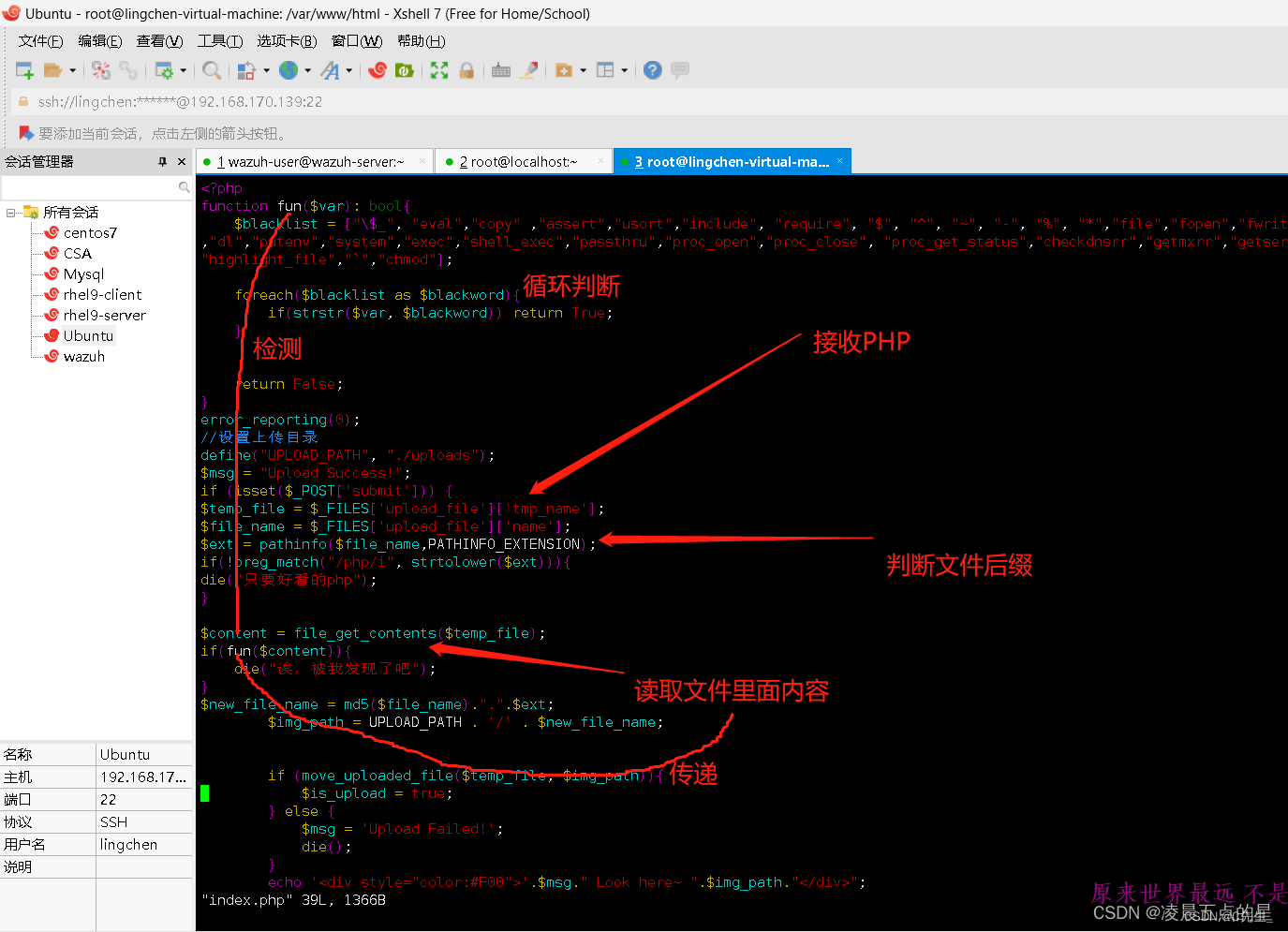Click the Reconnect chain-link icon

tap(128, 70)
